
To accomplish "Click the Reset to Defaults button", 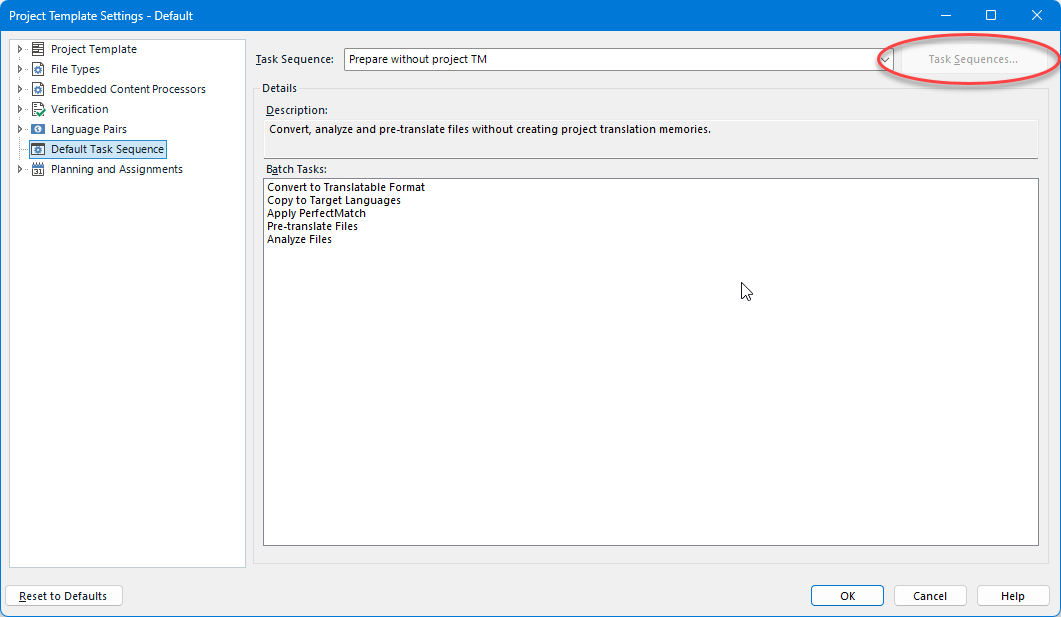I will [x=64, y=596].
